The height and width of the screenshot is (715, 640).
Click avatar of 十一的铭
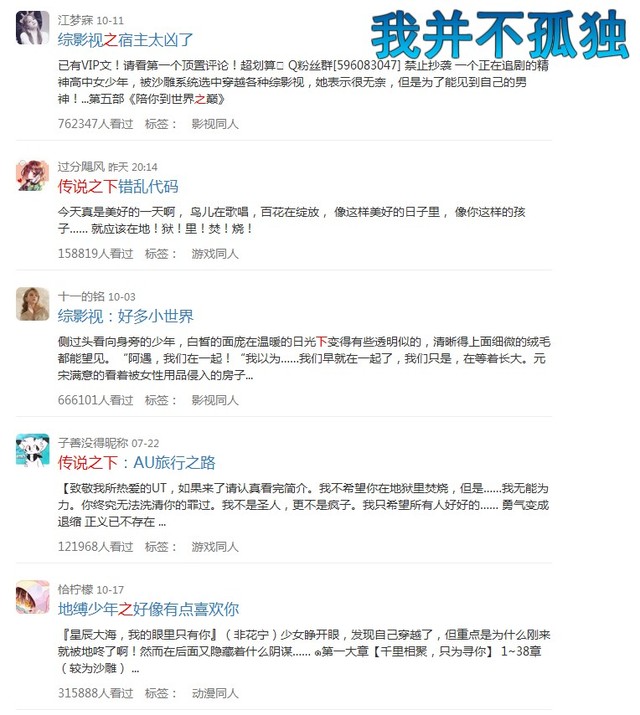32,304
